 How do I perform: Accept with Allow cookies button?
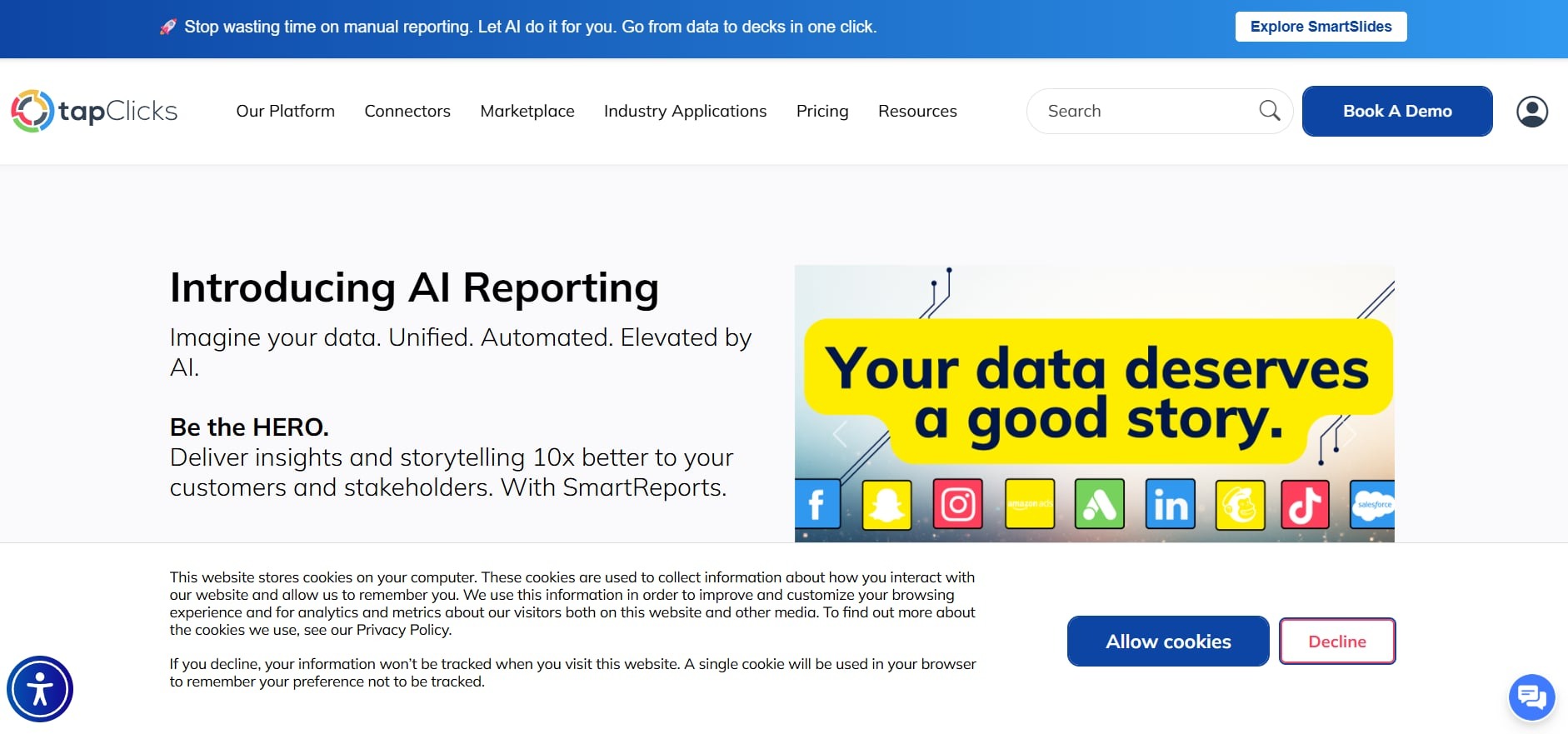pyautogui.click(x=1168, y=641)
